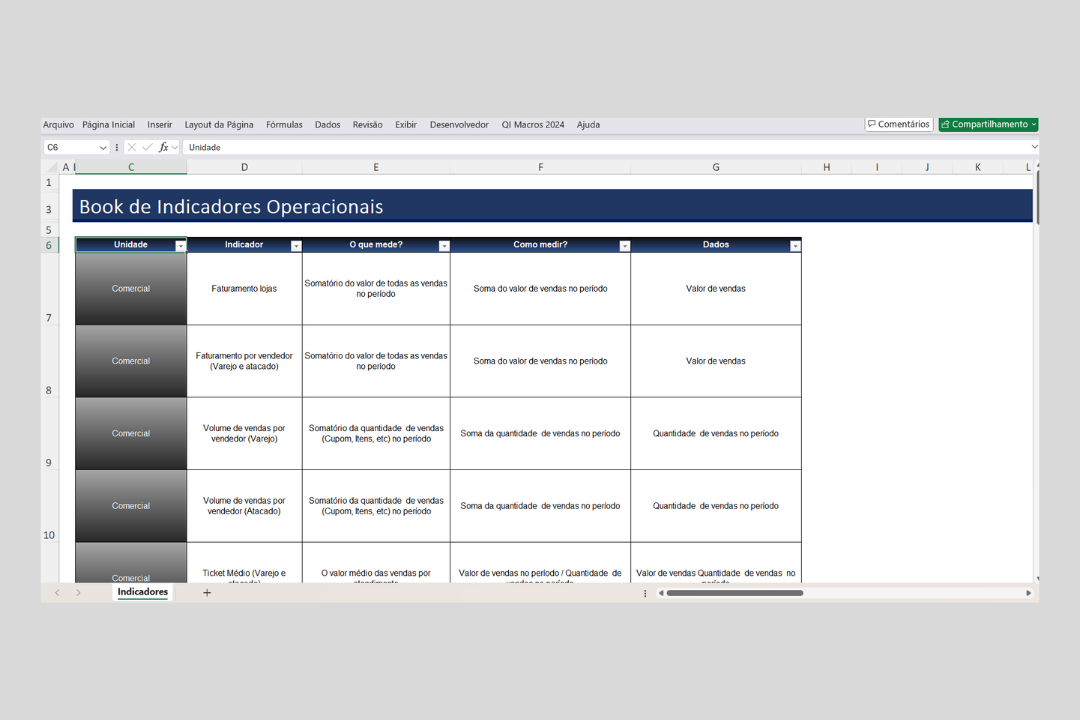Open the QI Macros 2024 tab
This screenshot has width=1080, height=720.
coord(533,125)
